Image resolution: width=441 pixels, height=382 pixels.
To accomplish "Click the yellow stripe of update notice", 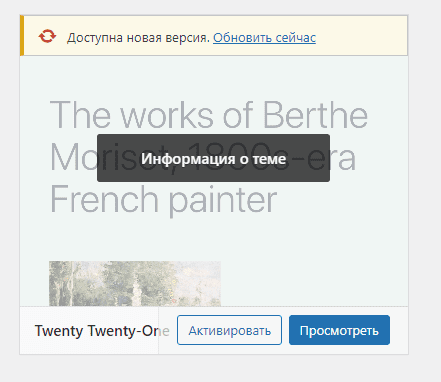I will coord(22,35).
